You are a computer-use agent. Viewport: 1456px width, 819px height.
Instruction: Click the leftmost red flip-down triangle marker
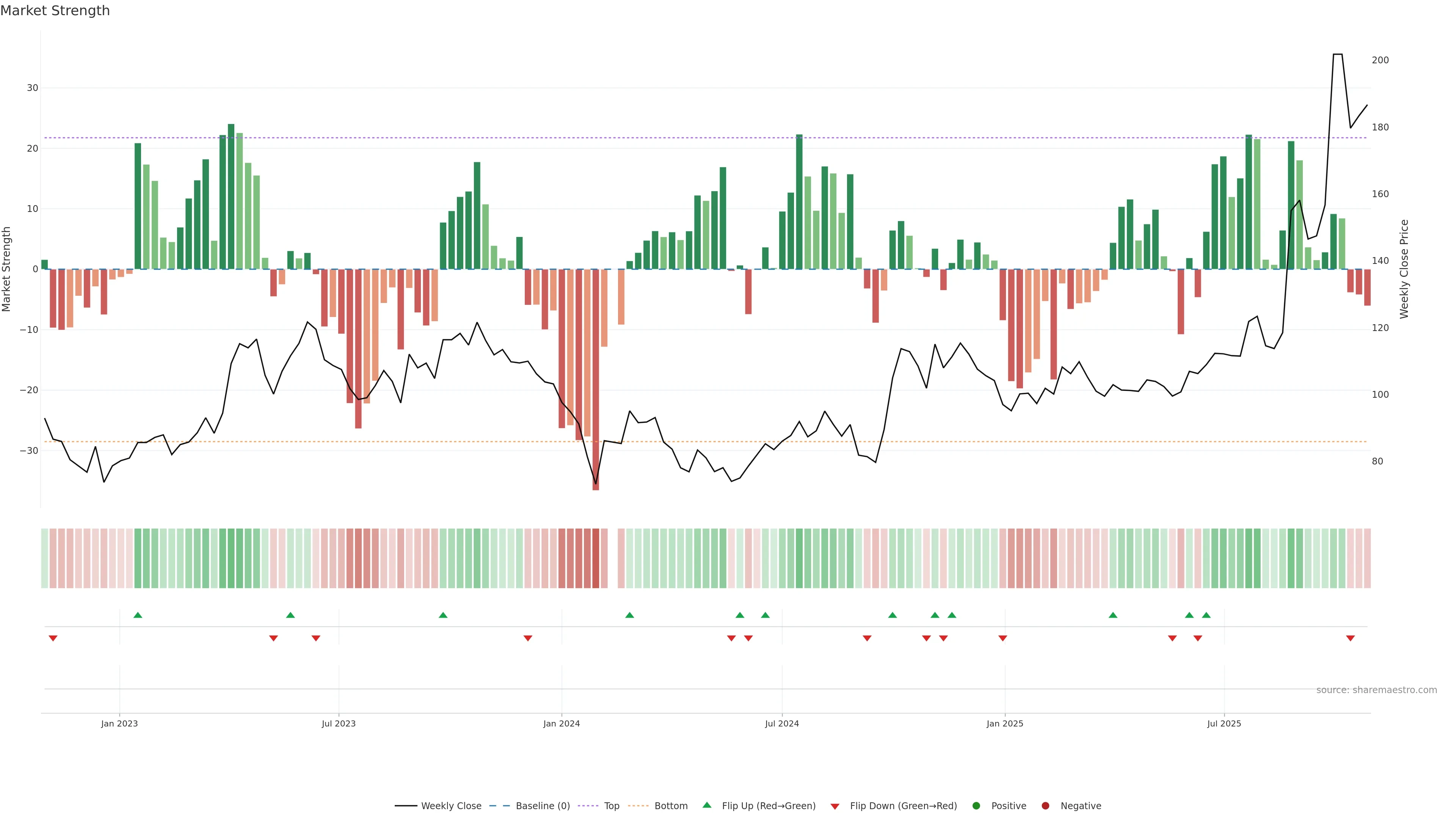pos(53,638)
